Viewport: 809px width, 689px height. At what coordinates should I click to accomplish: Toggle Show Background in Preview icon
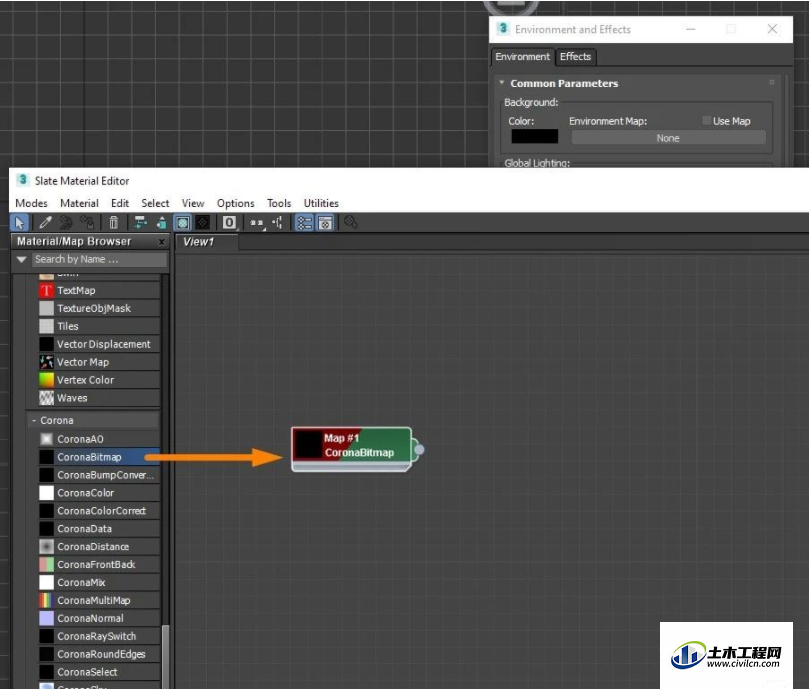pos(203,223)
